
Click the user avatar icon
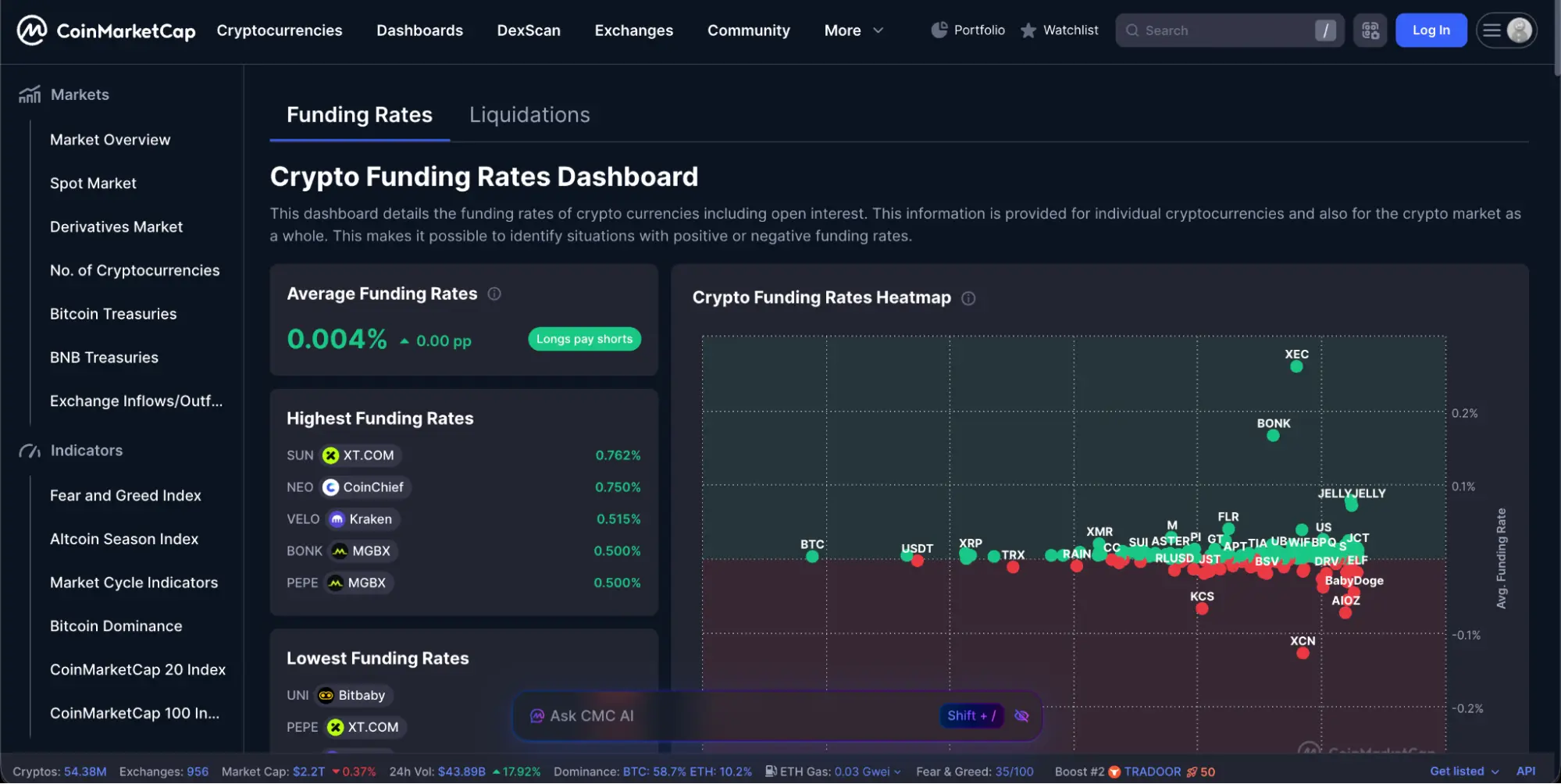point(1519,30)
